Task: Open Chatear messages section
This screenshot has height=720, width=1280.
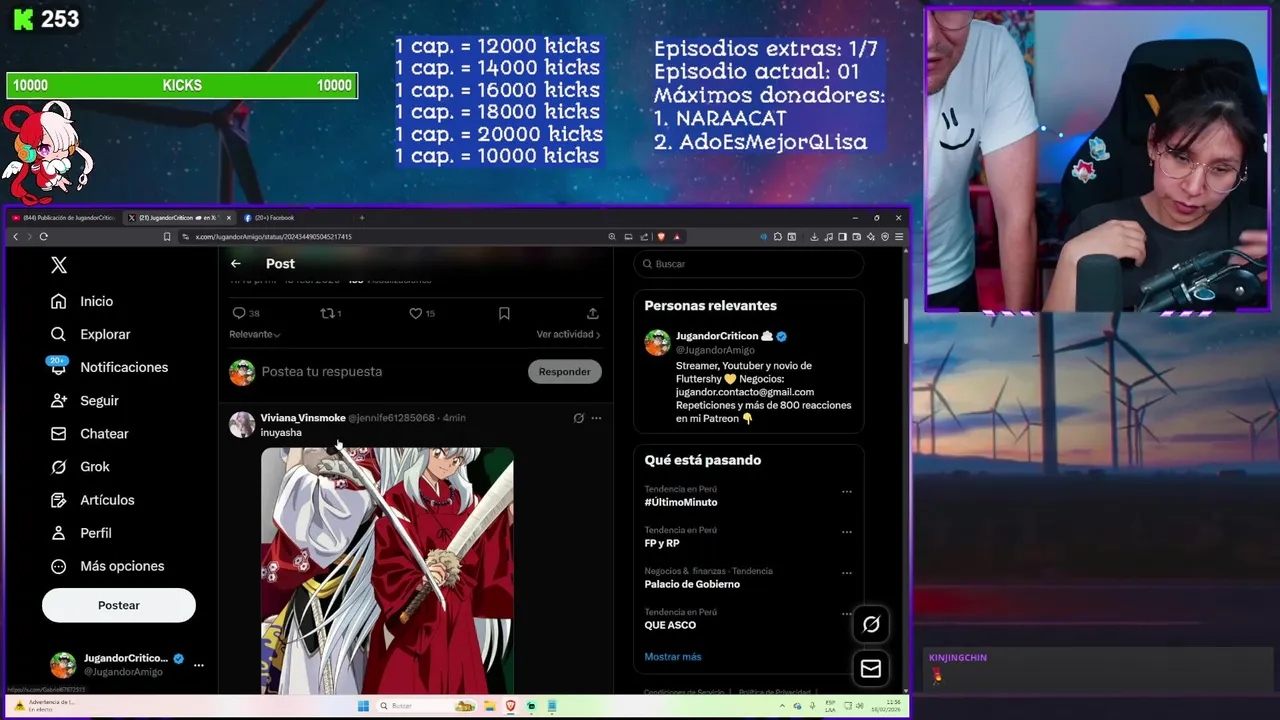Action: point(90,433)
